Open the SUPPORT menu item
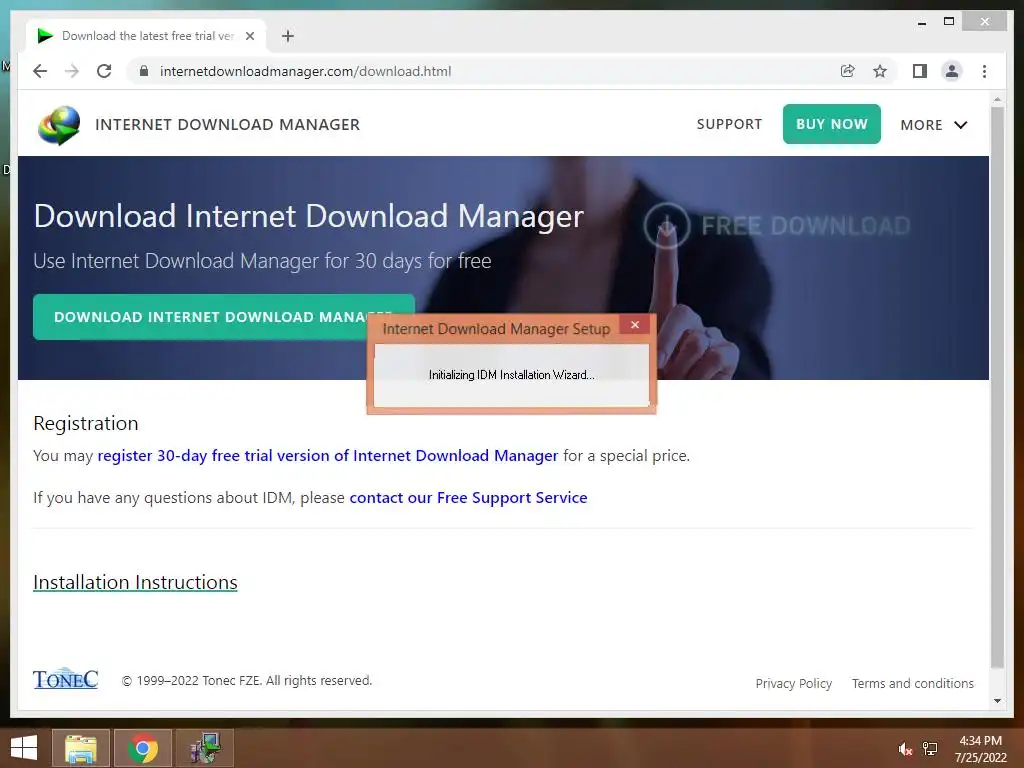The image size is (1024, 768). [x=729, y=124]
